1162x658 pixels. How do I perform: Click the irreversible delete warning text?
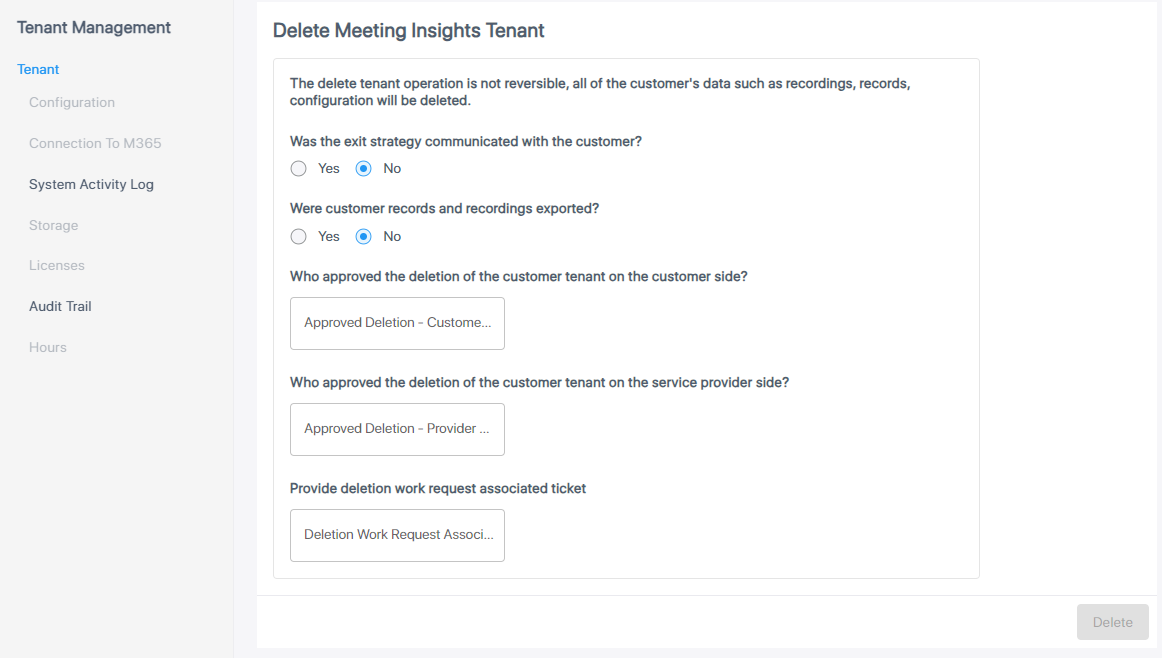[x=599, y=92]
